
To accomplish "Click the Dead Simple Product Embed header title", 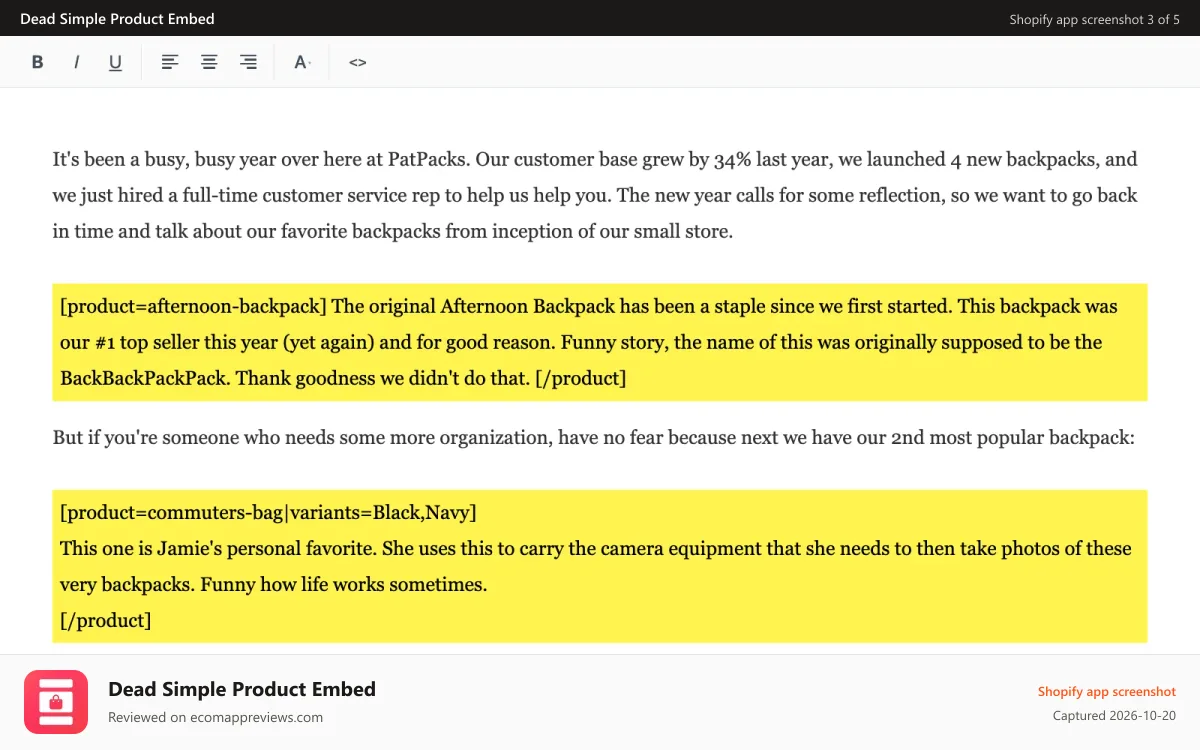I will coord(117,19).
